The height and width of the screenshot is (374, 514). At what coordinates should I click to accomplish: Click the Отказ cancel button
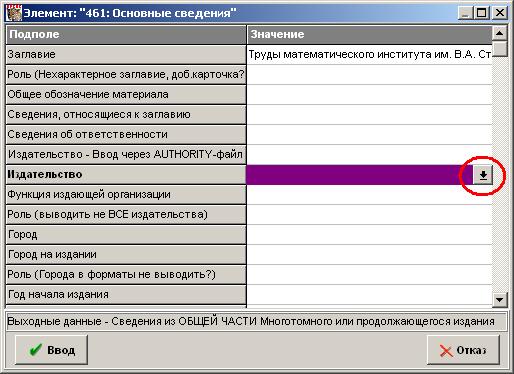click(x=463, y=350)
